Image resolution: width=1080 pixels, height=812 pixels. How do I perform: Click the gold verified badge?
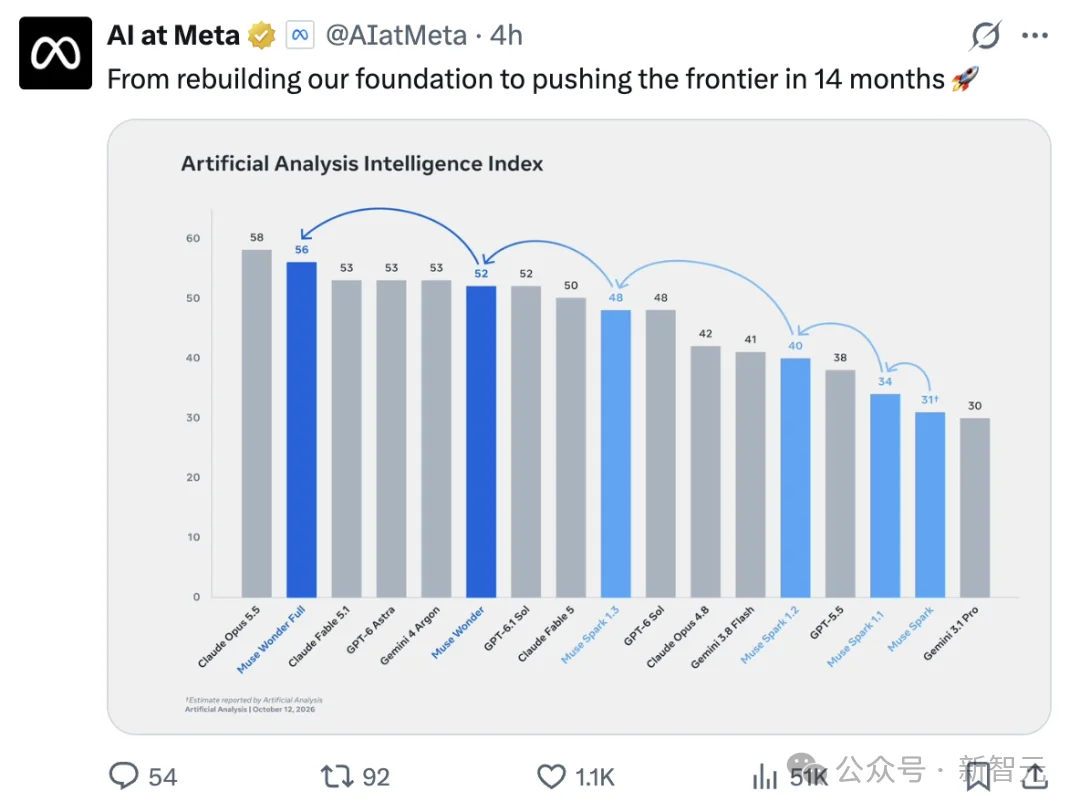pyautogui.click(x=262, y=35)
